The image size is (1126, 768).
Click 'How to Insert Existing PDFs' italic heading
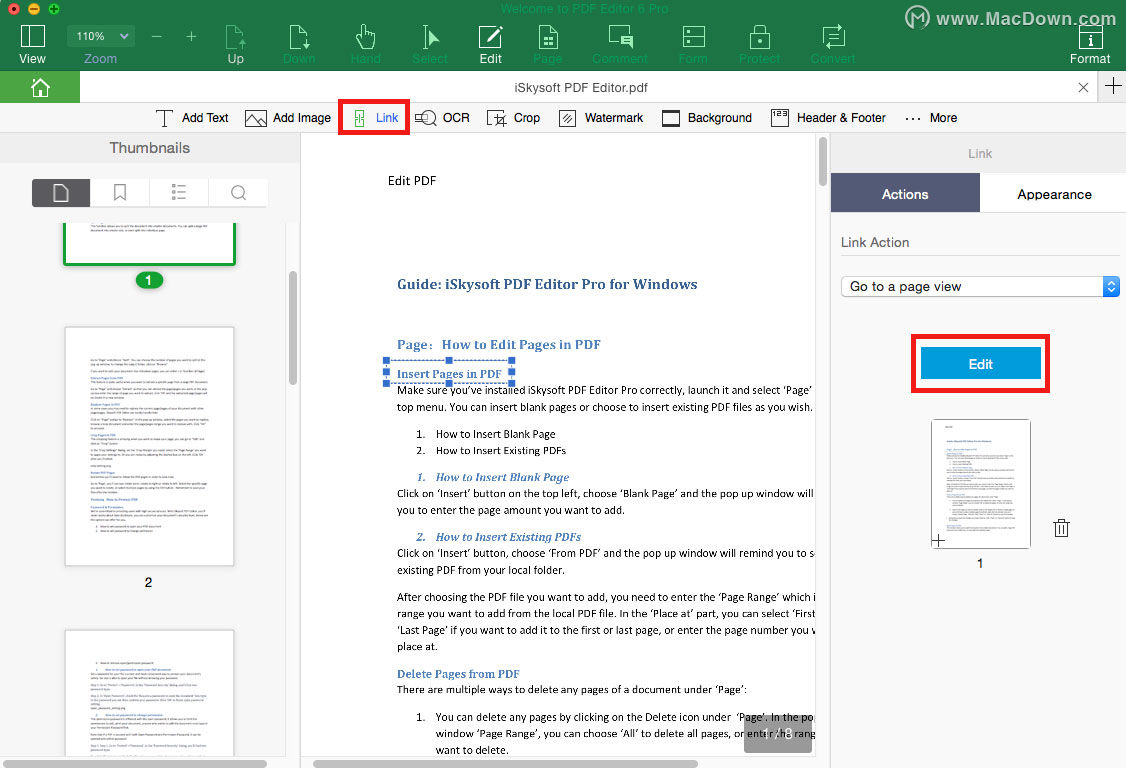click(508, 537)
